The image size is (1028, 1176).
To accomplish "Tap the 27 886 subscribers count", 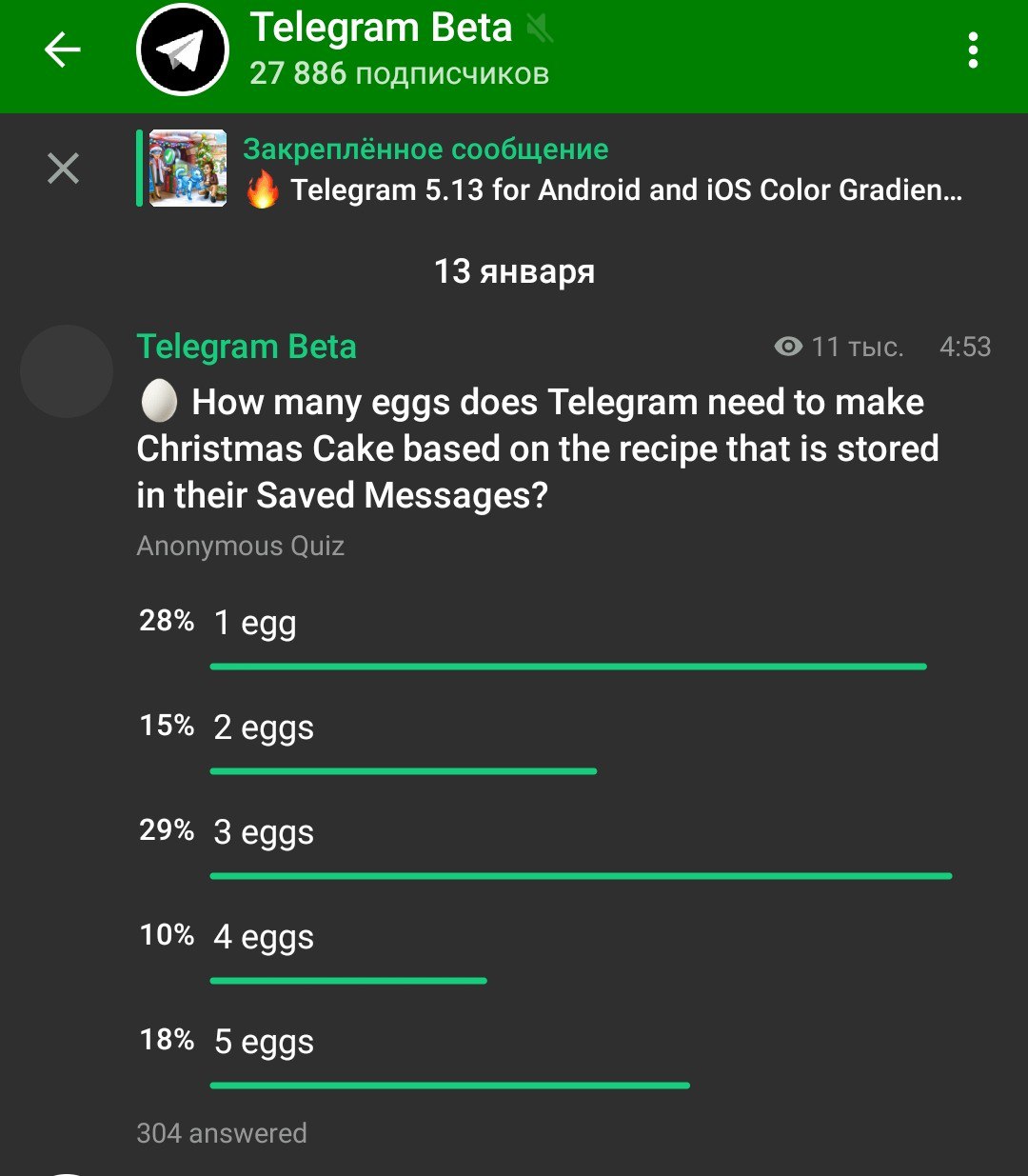I will (399, 74).
